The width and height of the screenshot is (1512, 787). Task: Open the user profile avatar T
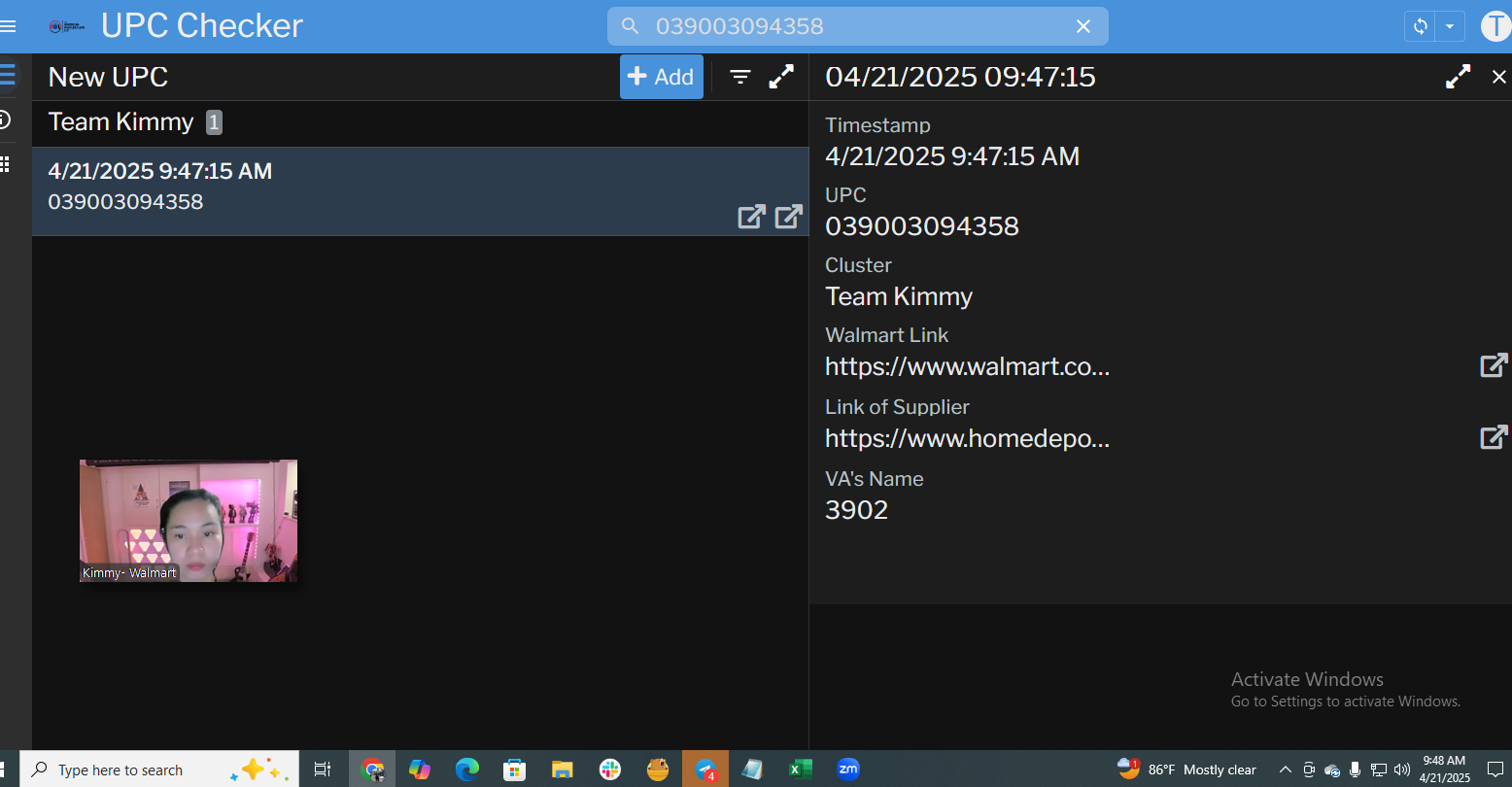(1495, 26)
